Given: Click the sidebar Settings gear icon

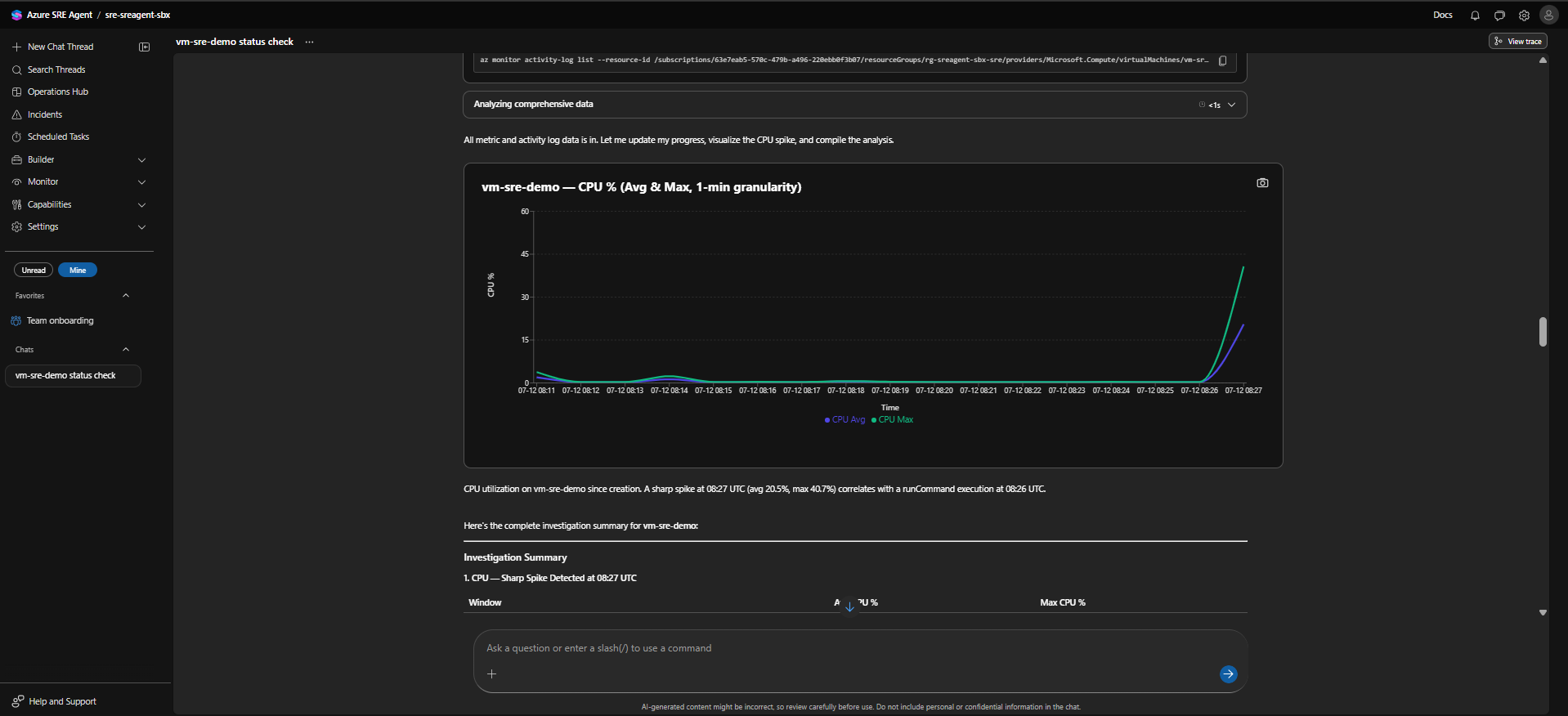Looking at the screenshot, I should (x=16, y=226).
